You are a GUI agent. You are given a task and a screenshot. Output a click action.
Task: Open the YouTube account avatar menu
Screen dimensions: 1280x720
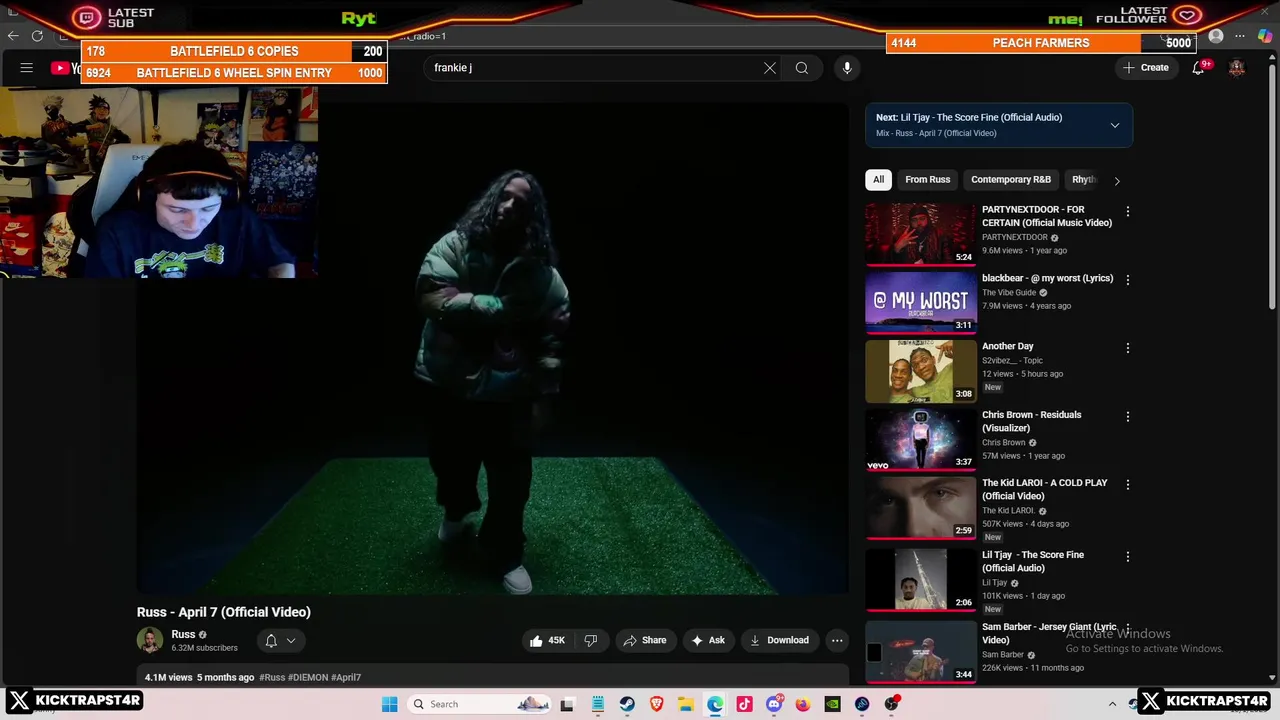point(1237,68)
